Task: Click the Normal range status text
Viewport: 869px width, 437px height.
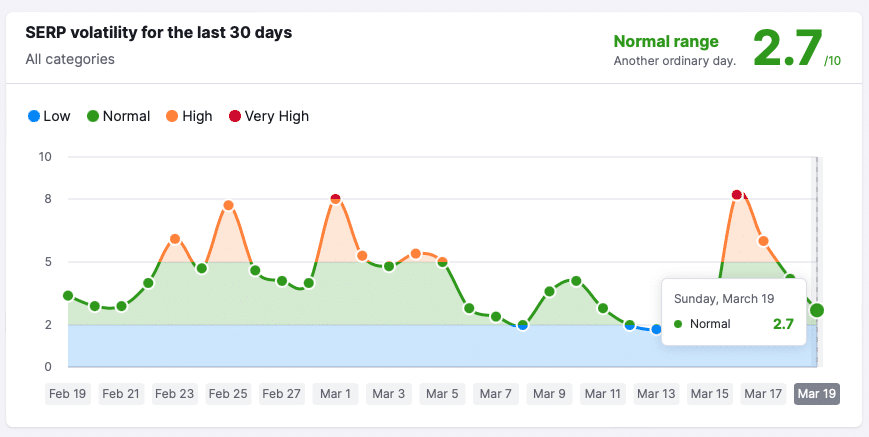Action: click(x=665, y=42)
